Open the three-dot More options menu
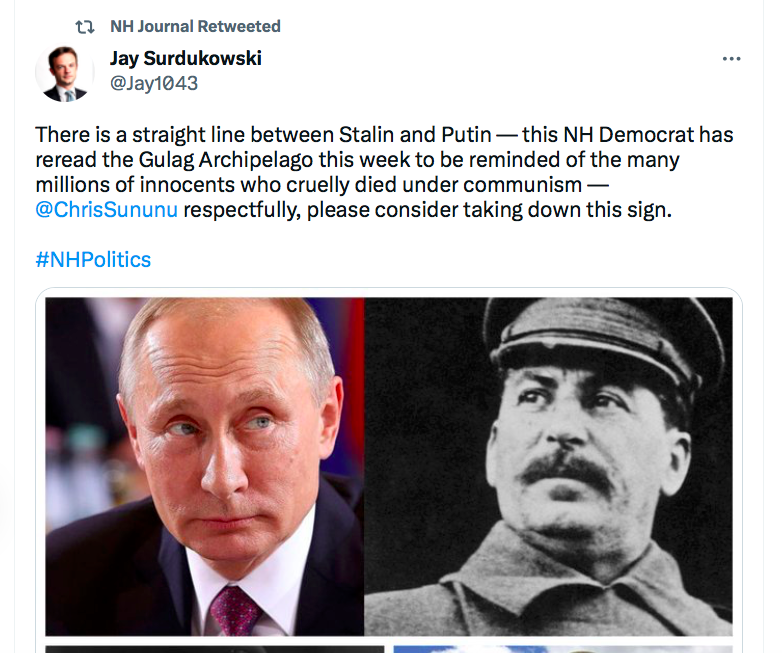Viewport: 782px width, 653px height. pyautogui.click(x=732, y=59)
